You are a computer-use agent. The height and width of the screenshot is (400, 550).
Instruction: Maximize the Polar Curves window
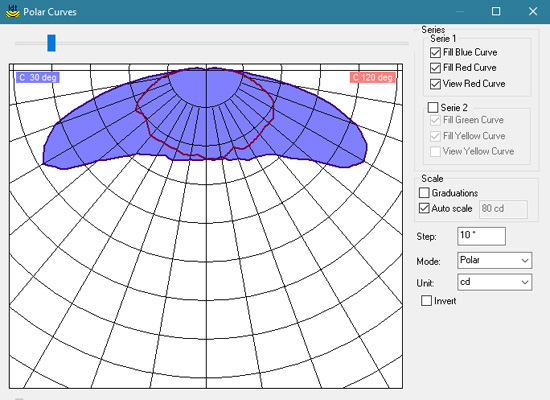pos(496,12)
